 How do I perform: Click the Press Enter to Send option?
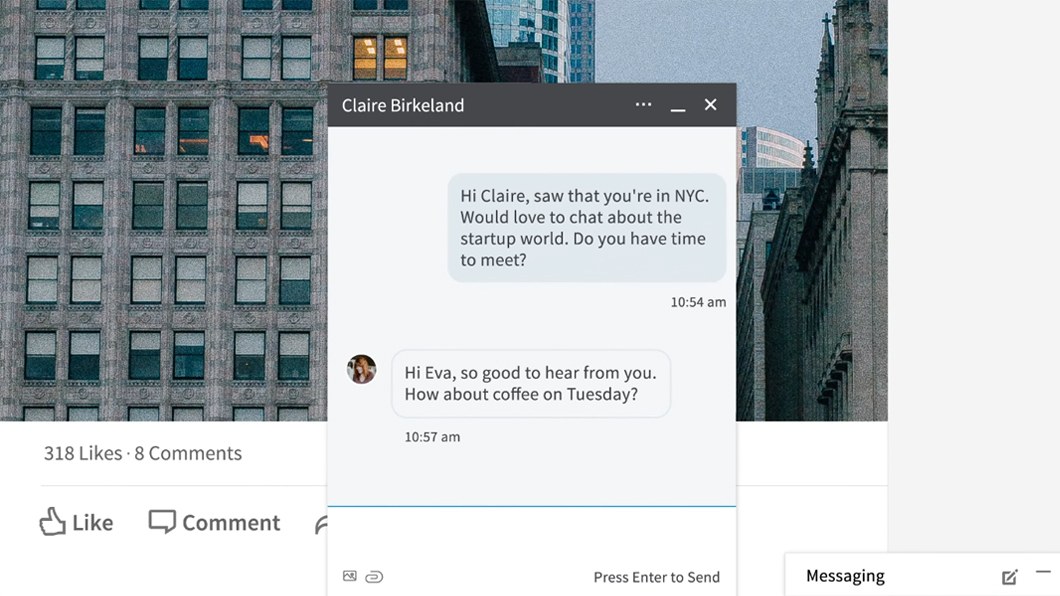pyautogui.click(x=656, y=577)
